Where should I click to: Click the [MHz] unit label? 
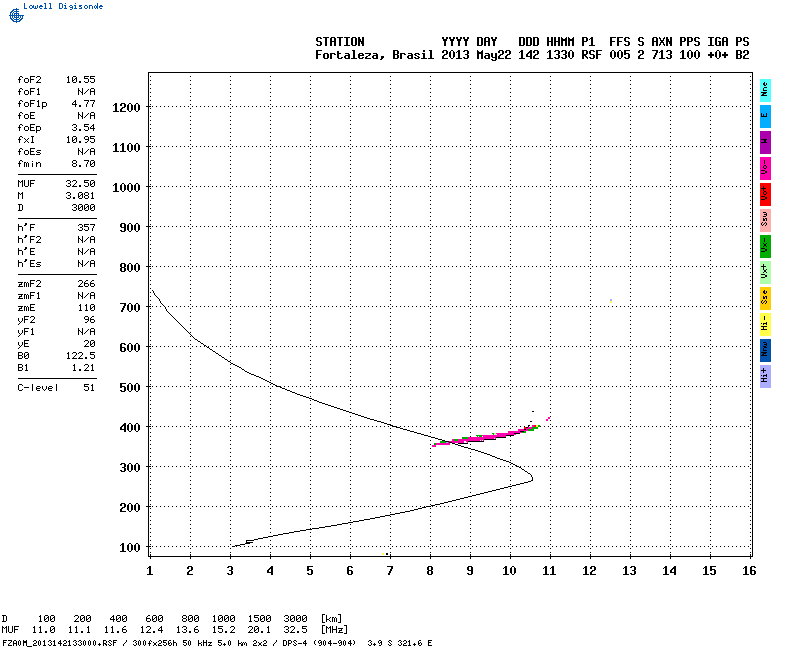click(334, 630)
